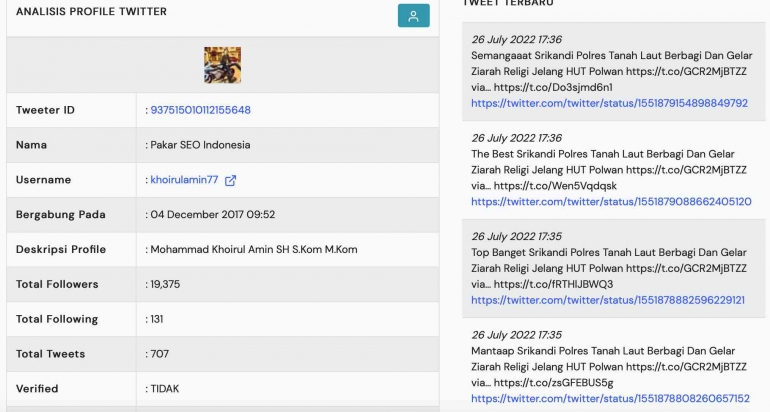
Task: Select the 'Total Following' label cell
Action: (x=72, y=319)
